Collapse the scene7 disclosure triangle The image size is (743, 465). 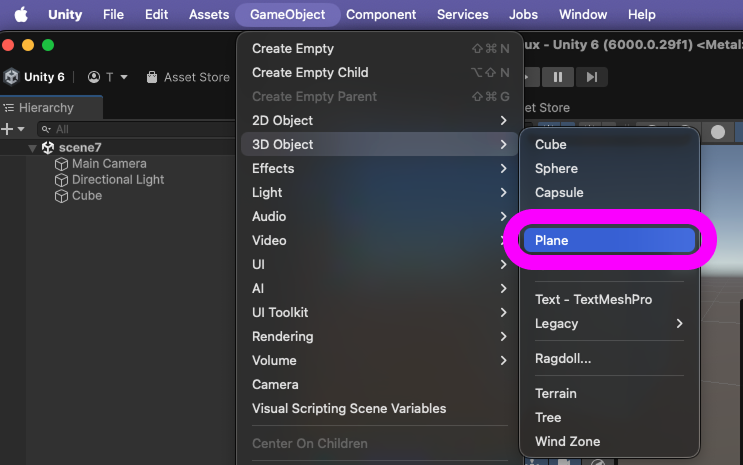tap(33, 148)
